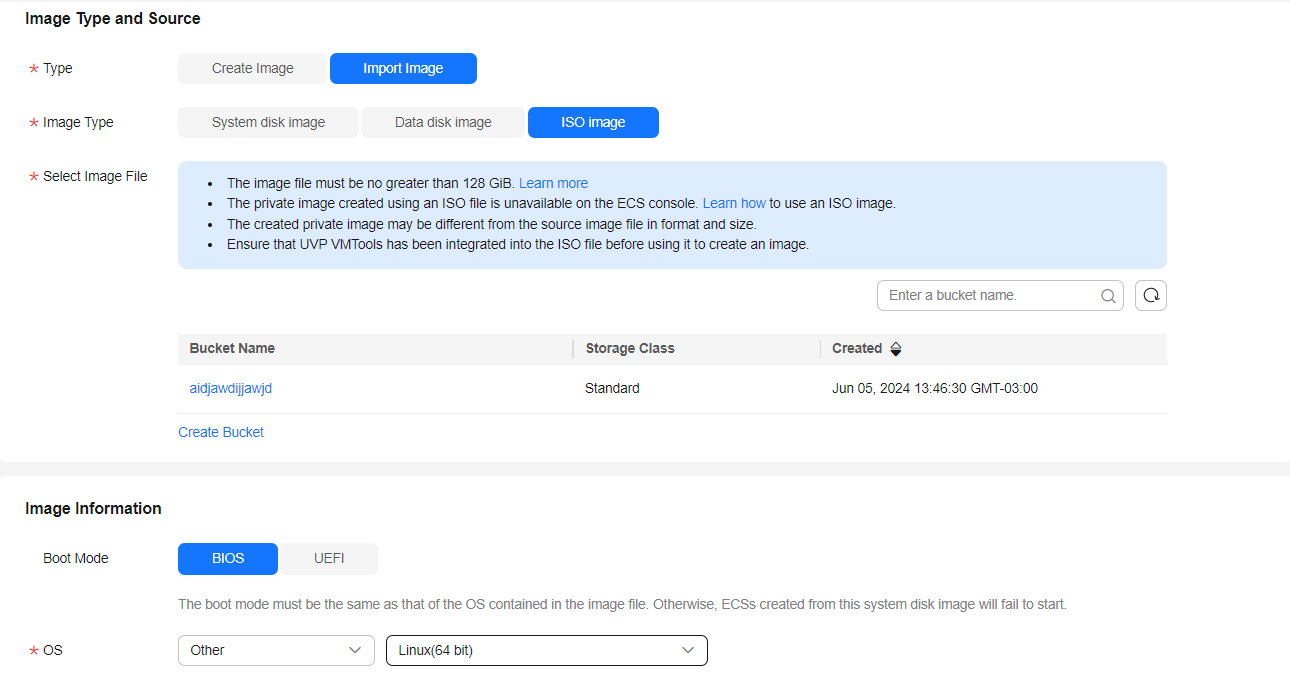Viewport: 1290px width, 688px height.
Task: Select ISO image type
Action: (593, 123)
